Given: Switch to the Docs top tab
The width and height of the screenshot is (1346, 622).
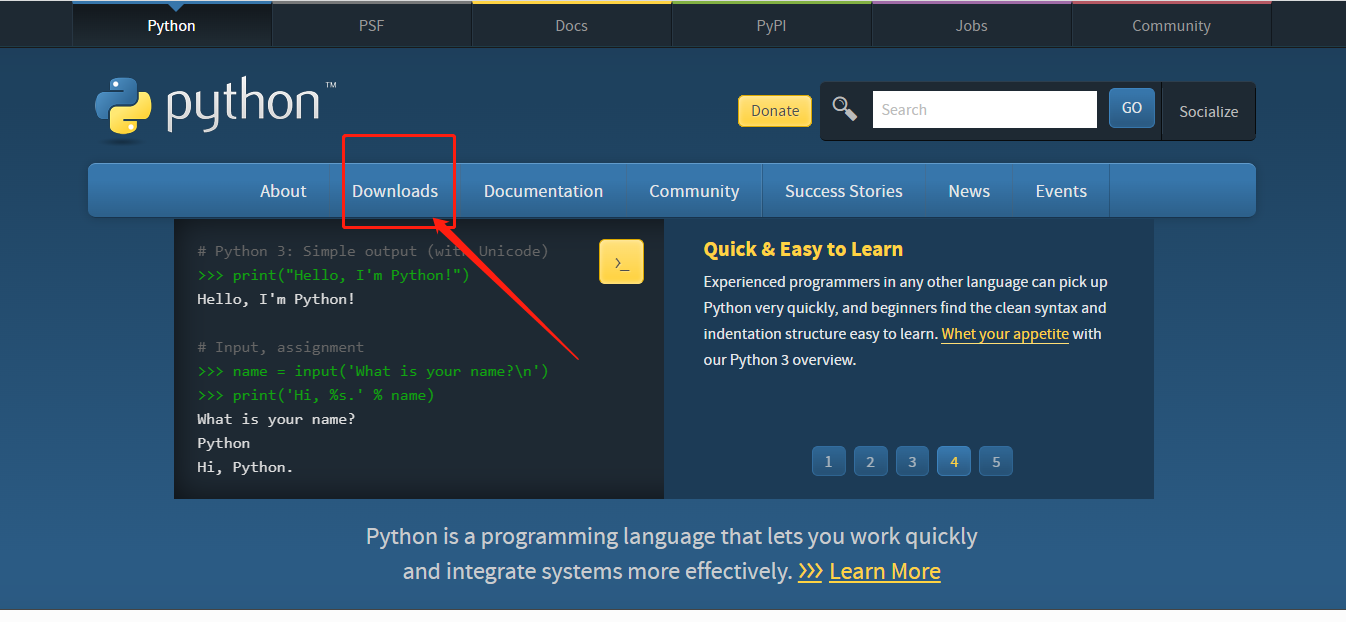Looking at the screenshot, I should pyautogui.click(x=572, y=25).
